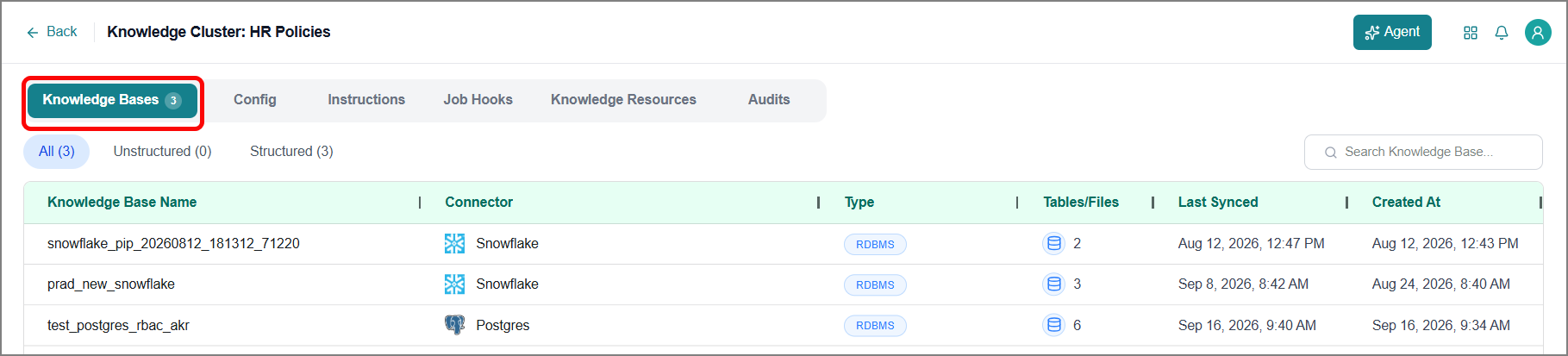Open prad_new_snowflake knowledge base

point(111,284)
